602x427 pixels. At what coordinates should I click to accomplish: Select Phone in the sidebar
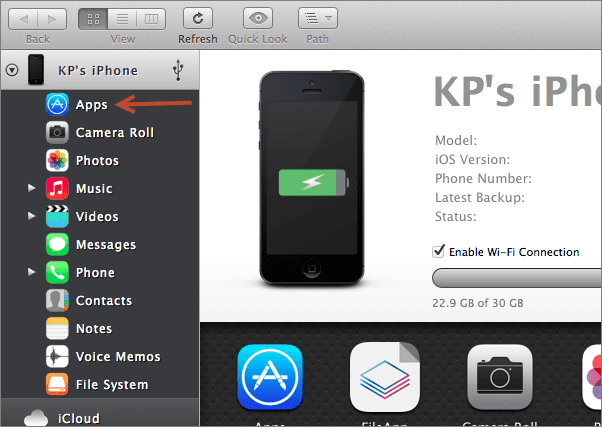tap(95, 273)
